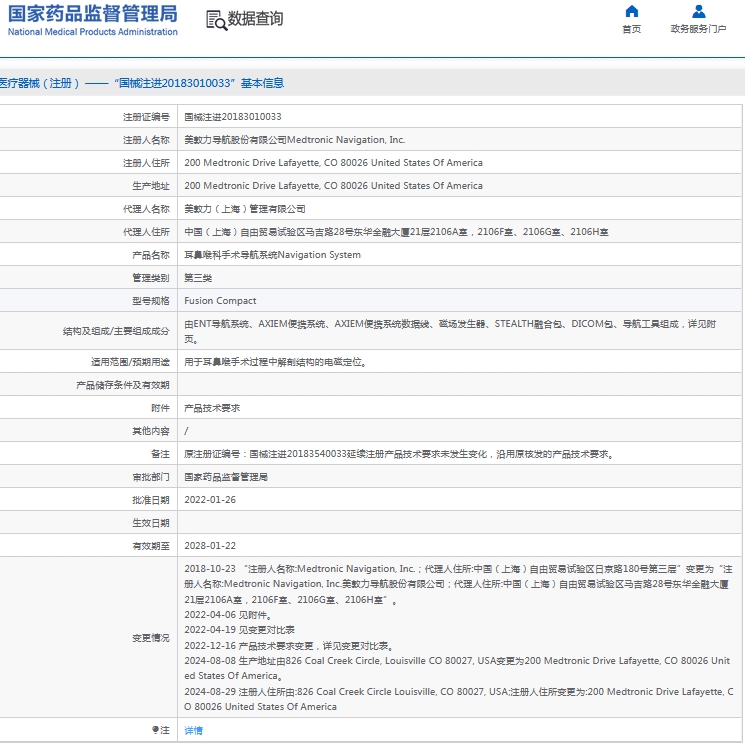Click the 2024-08-08 生产地址 change entry
This screenshot has width=745, height=745.
[x=457, y=668]
